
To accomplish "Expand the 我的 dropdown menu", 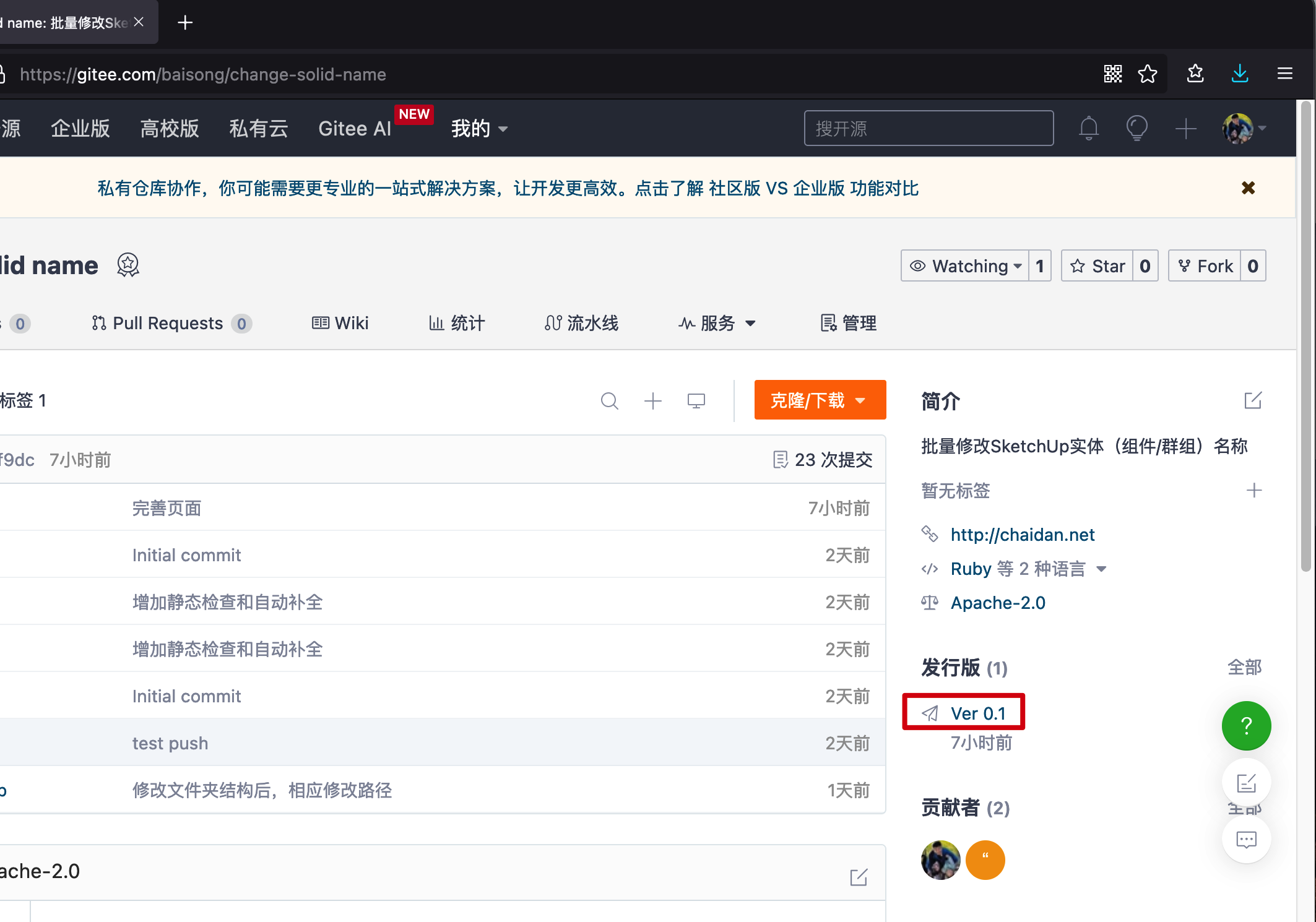I will tap(479, 129).
